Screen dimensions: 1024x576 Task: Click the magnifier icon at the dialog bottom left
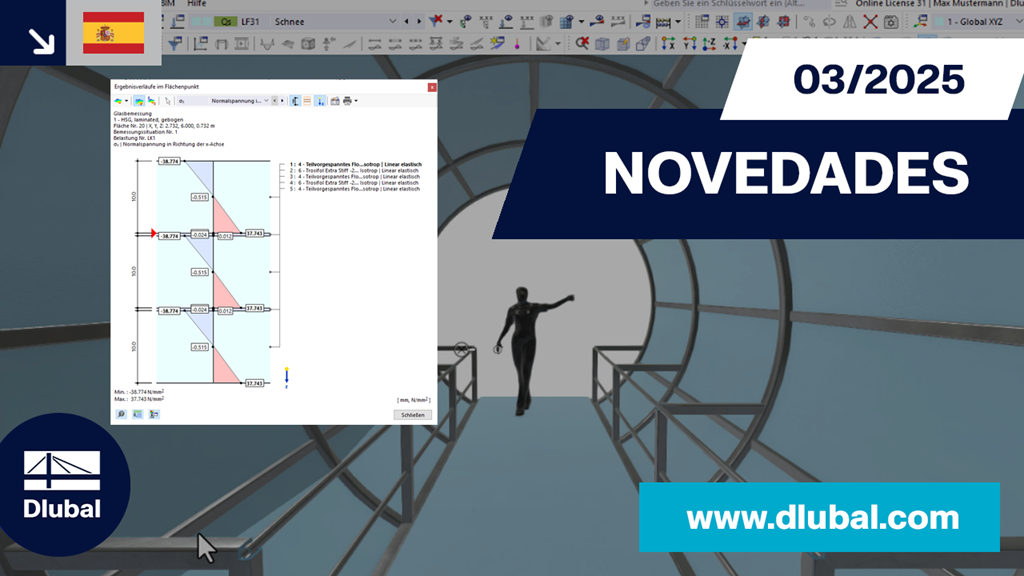(x=121, y=414)
